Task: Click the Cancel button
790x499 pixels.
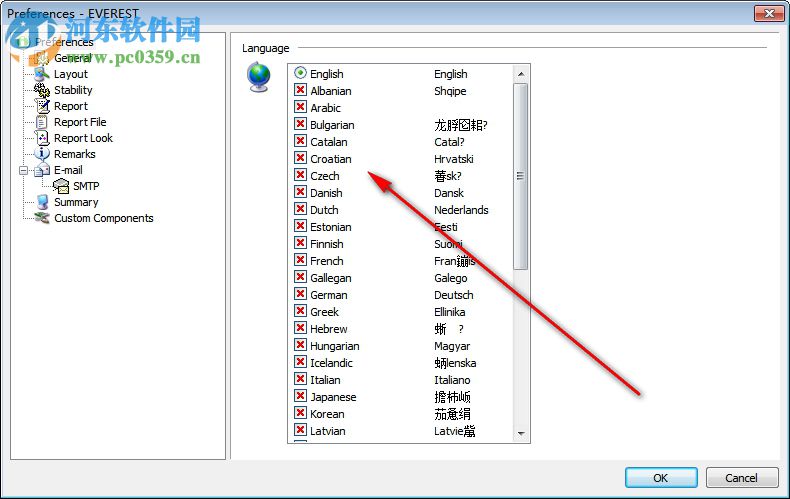Action: [x=742, y=478]
